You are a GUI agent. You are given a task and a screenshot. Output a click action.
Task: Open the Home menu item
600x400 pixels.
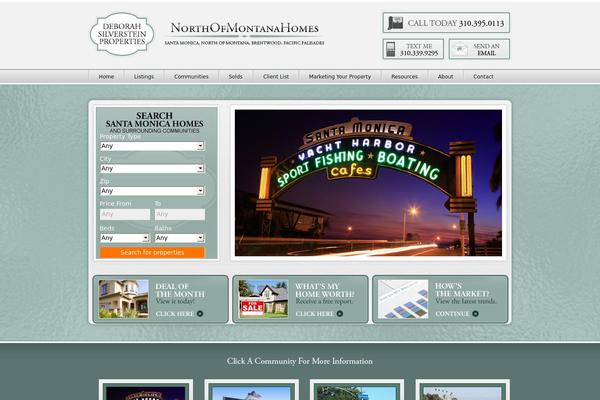(x=106, y=77)
